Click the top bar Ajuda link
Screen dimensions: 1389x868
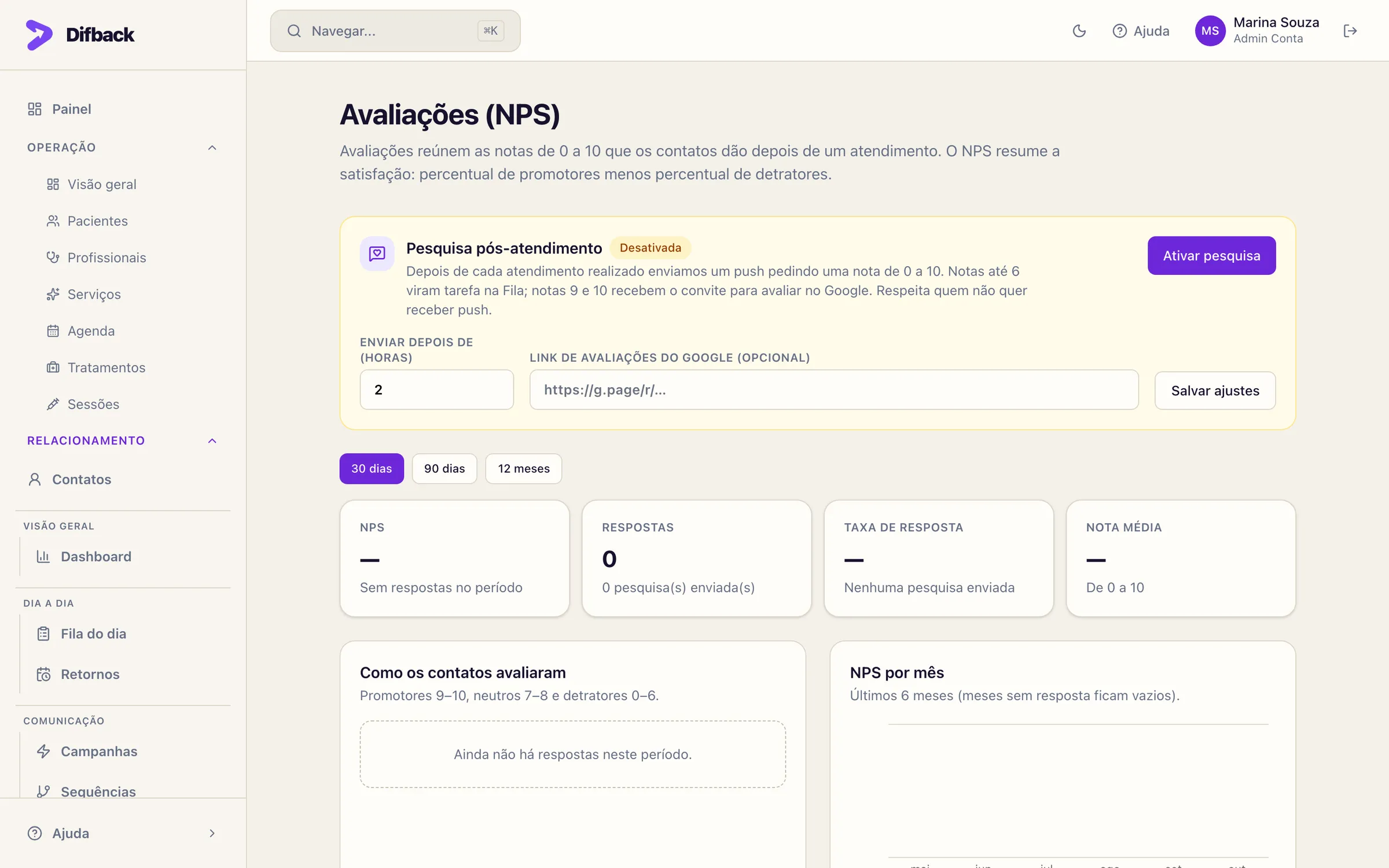1141,31
